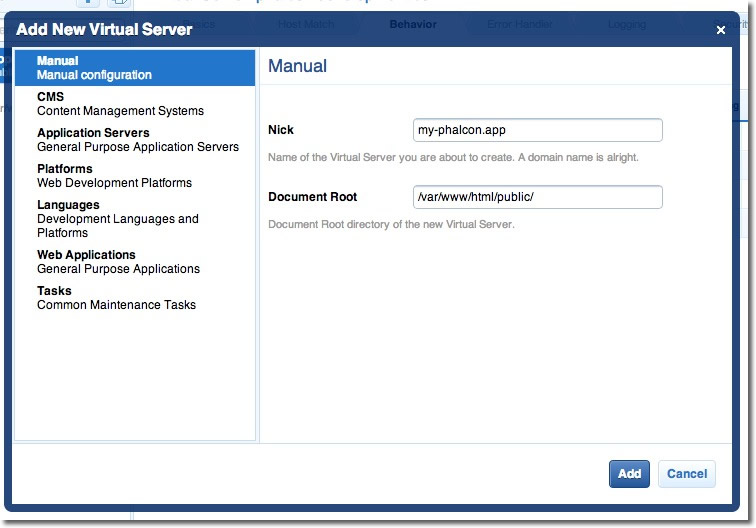Screen dimensions: 756x528
Task: Choose the CMS Content Management Systems category
Action: (x=120, y=104)
